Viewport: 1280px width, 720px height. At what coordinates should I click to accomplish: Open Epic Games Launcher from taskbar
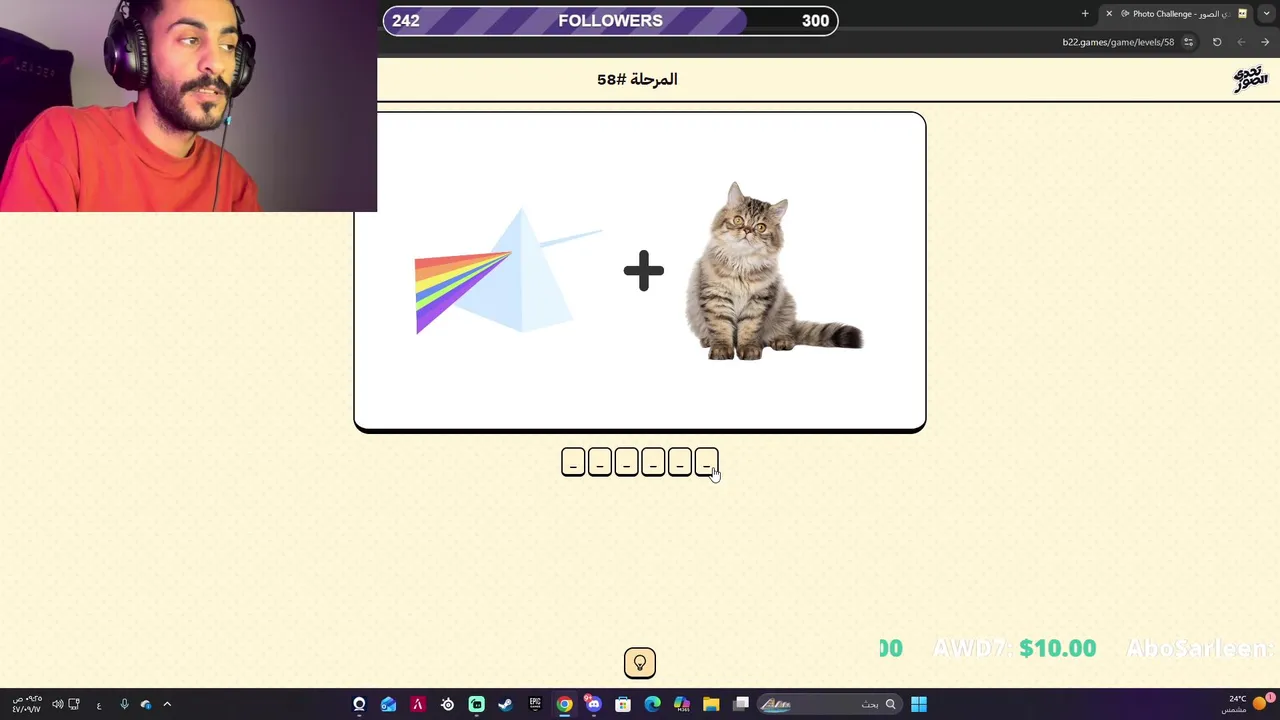coord(535,704)
